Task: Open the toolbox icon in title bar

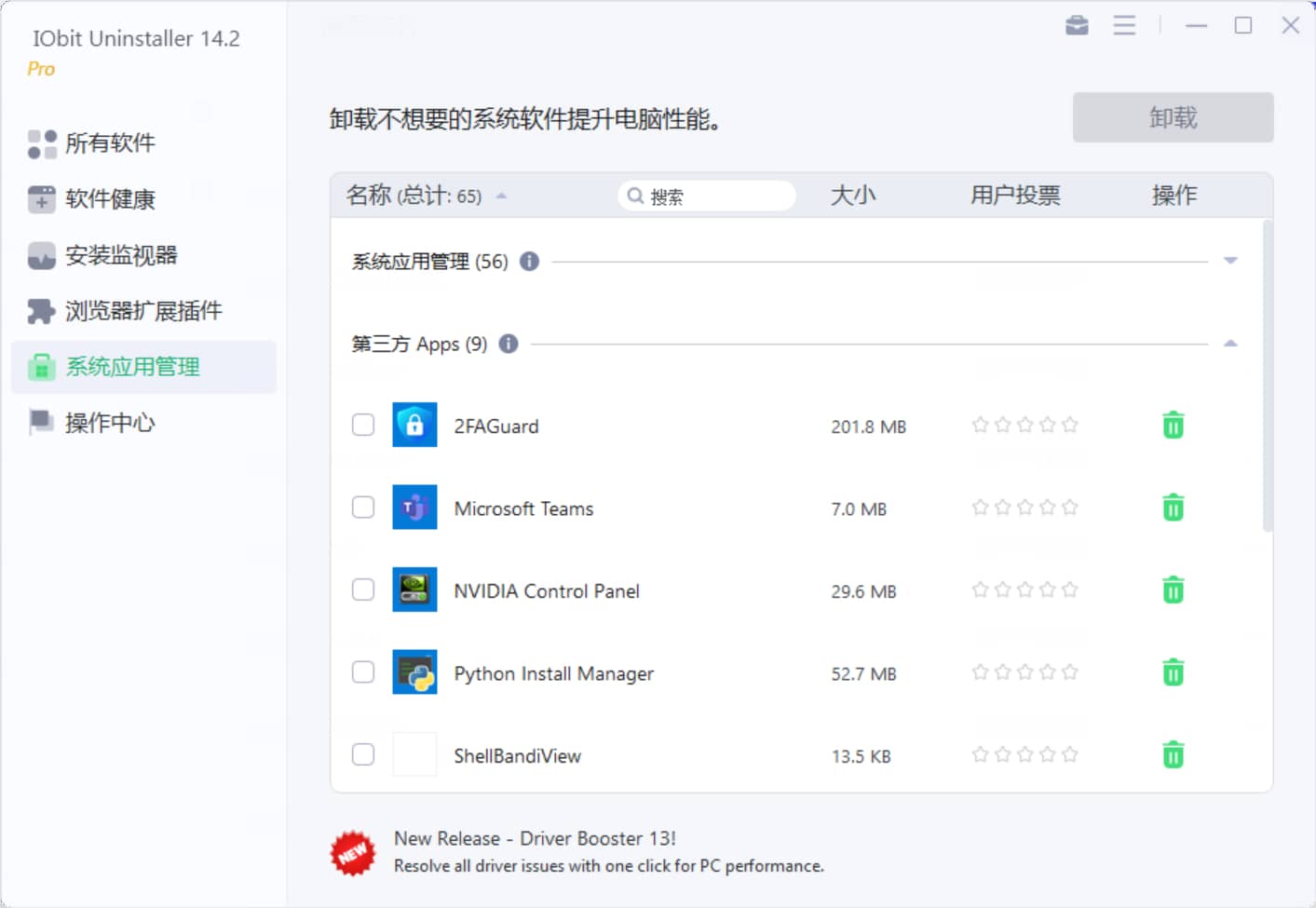Action: [1077, 25]
